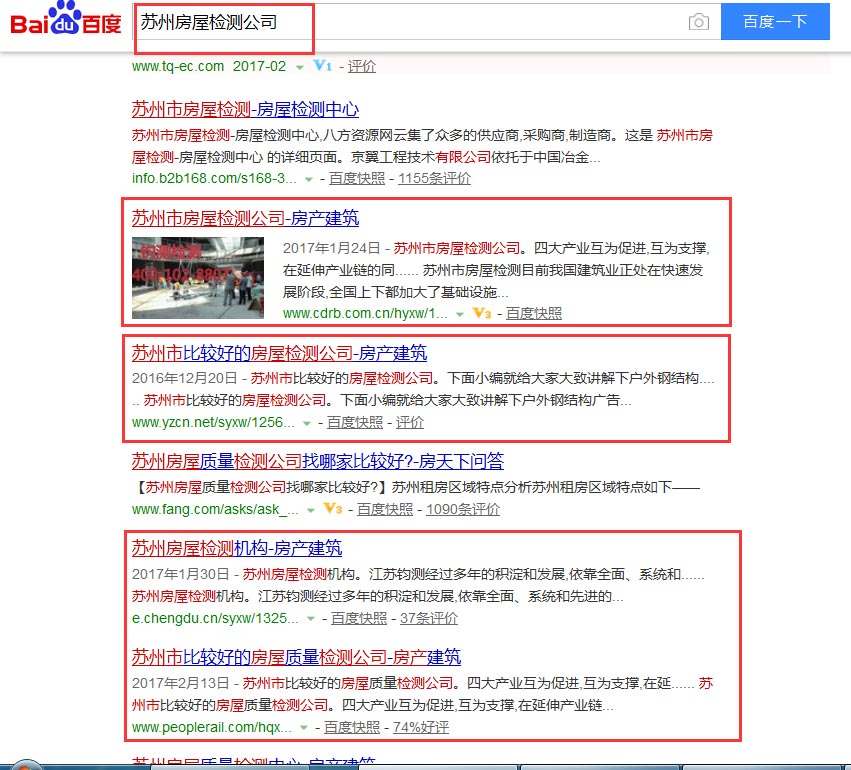The image size is (851, 770).
Task: Expand dropdown arrow next to info.b2b168.com
Action: (x=308, y=179)
